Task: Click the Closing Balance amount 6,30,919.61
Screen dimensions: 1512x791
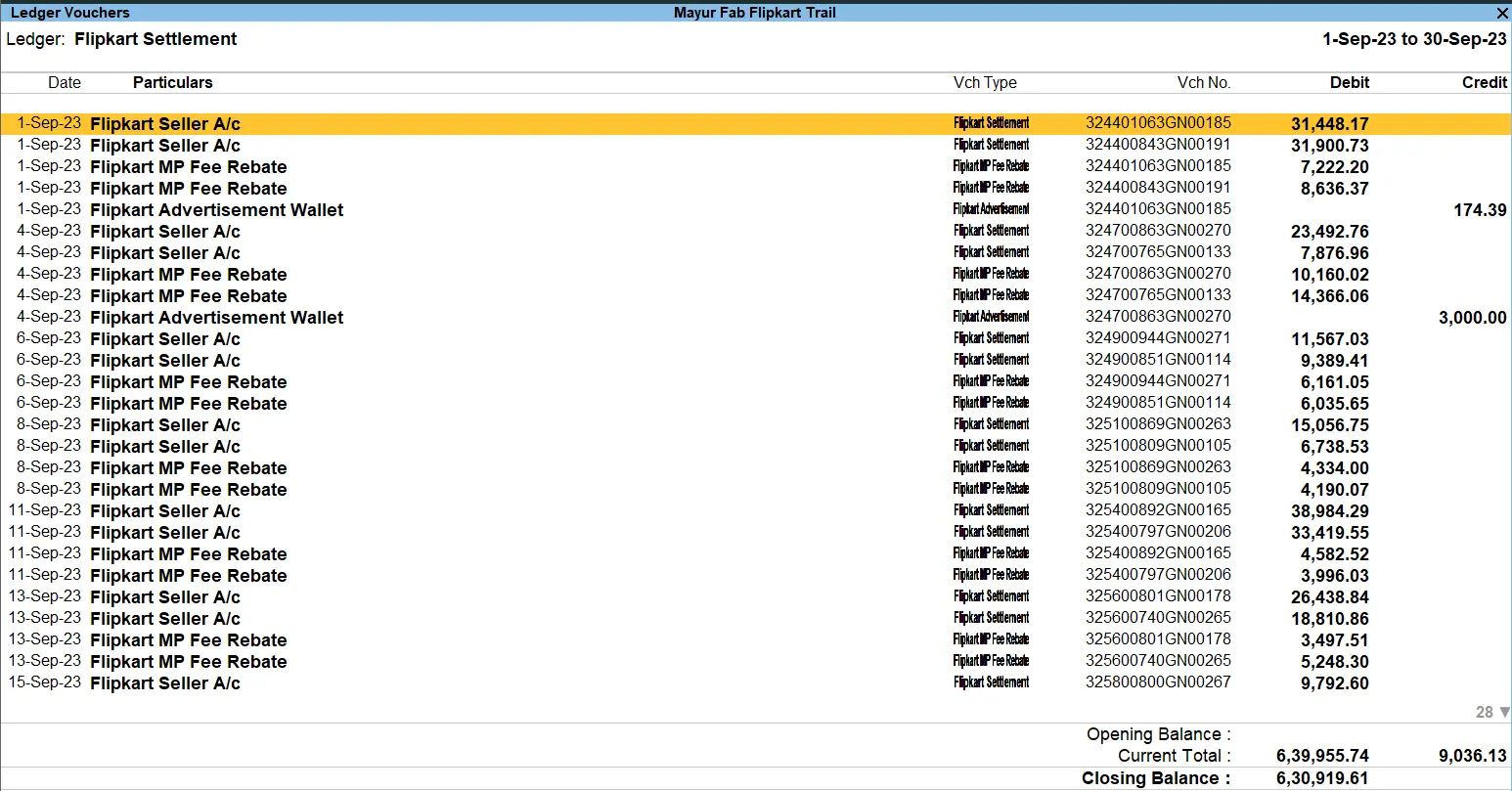Action: tap(1321, 778)
